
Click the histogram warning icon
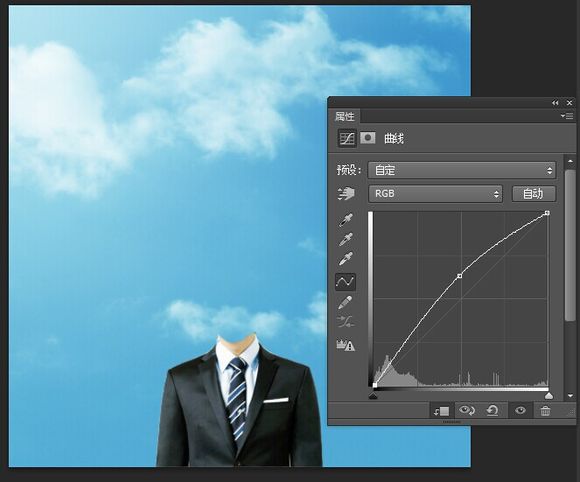pyautogui.click(x=345, y=345)
